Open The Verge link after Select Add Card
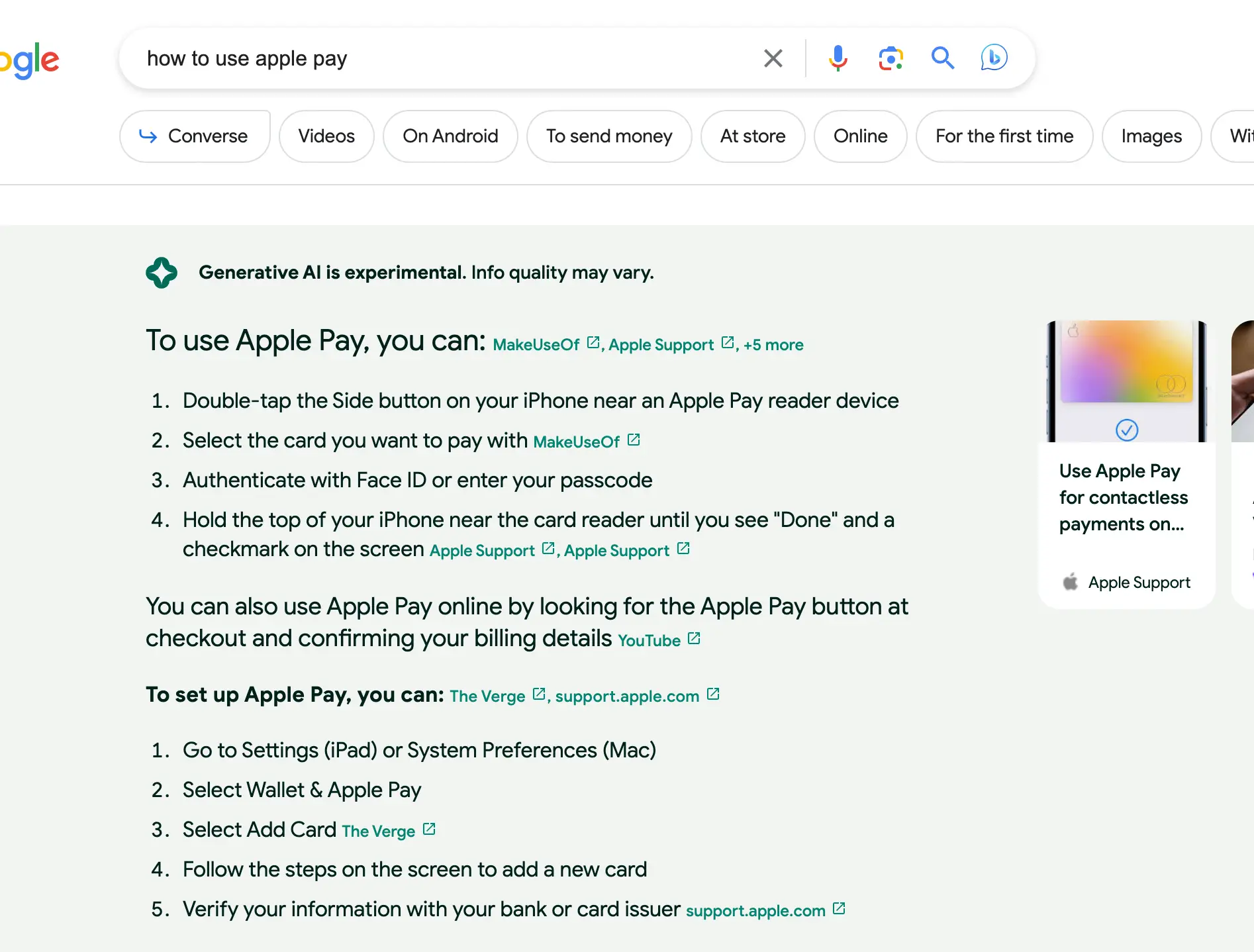The height and width of the screenshot is (952, 1254). tap(378, 832)
